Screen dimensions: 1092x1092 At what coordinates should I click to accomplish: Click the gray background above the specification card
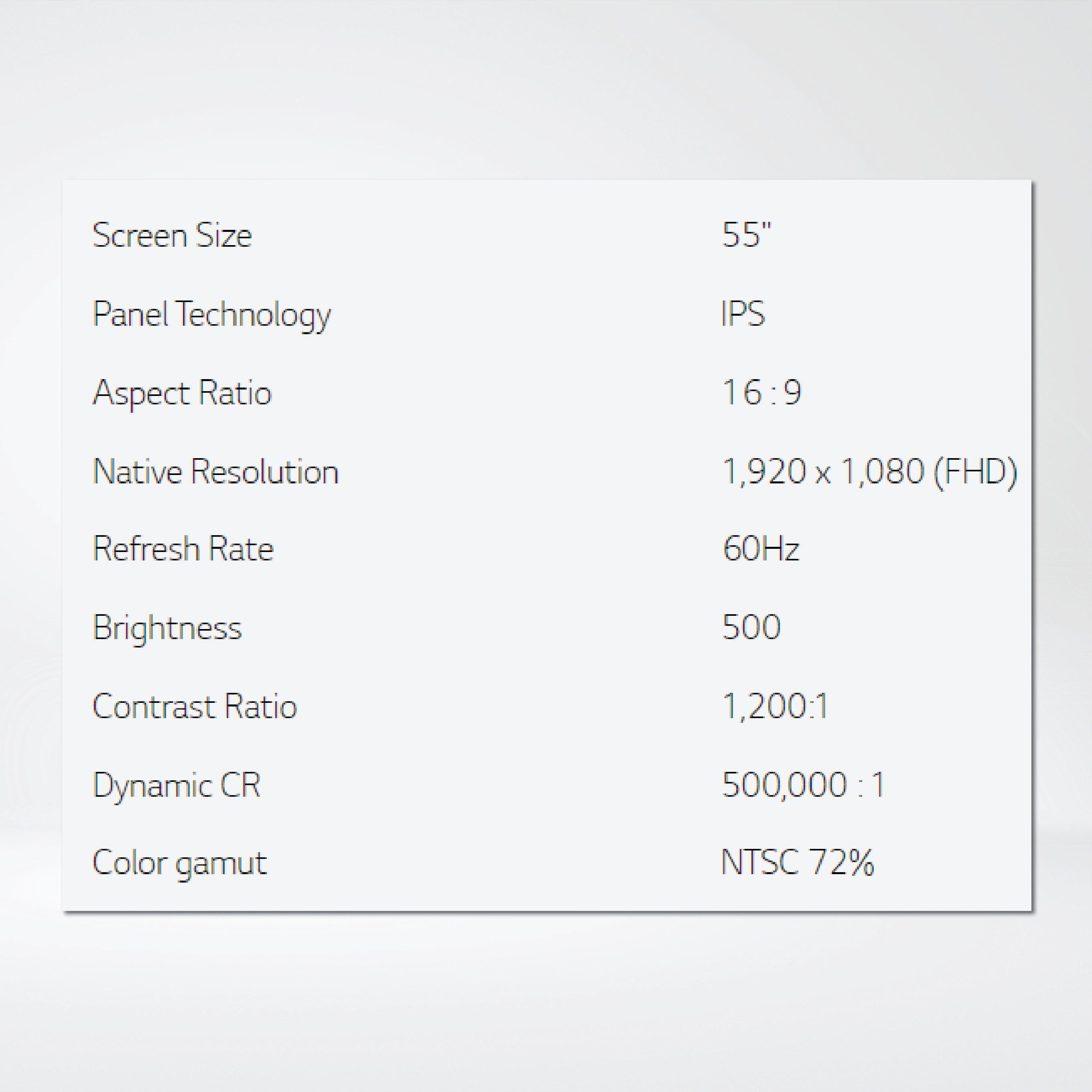(x=546, y=90)
